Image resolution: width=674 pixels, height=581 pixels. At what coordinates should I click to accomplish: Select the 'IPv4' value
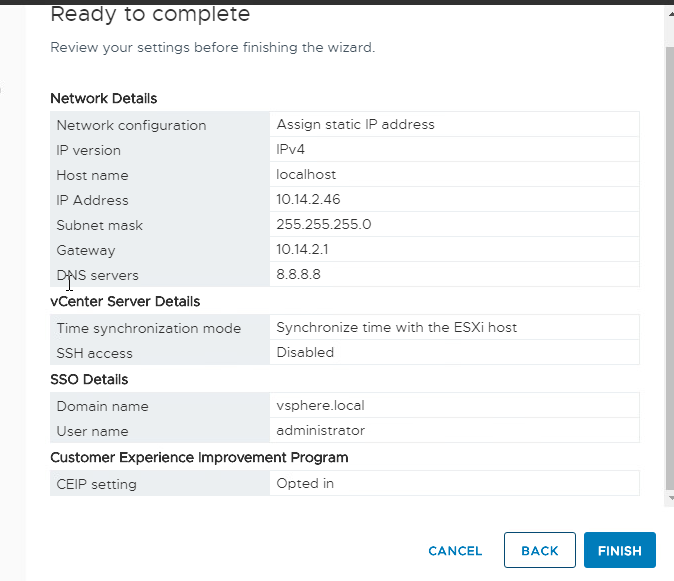291,150
